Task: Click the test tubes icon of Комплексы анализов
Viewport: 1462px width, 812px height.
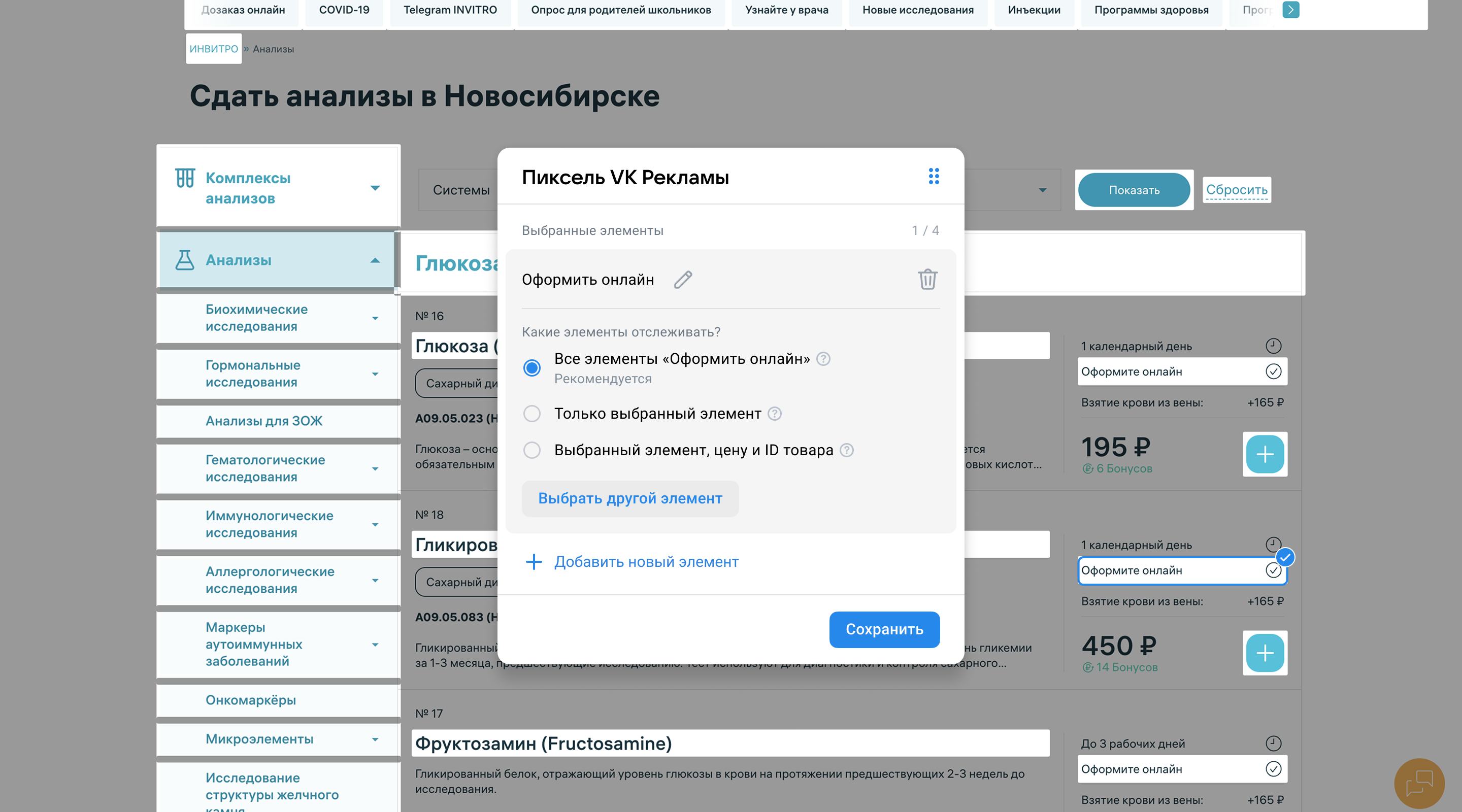Action: coord(185,178)
